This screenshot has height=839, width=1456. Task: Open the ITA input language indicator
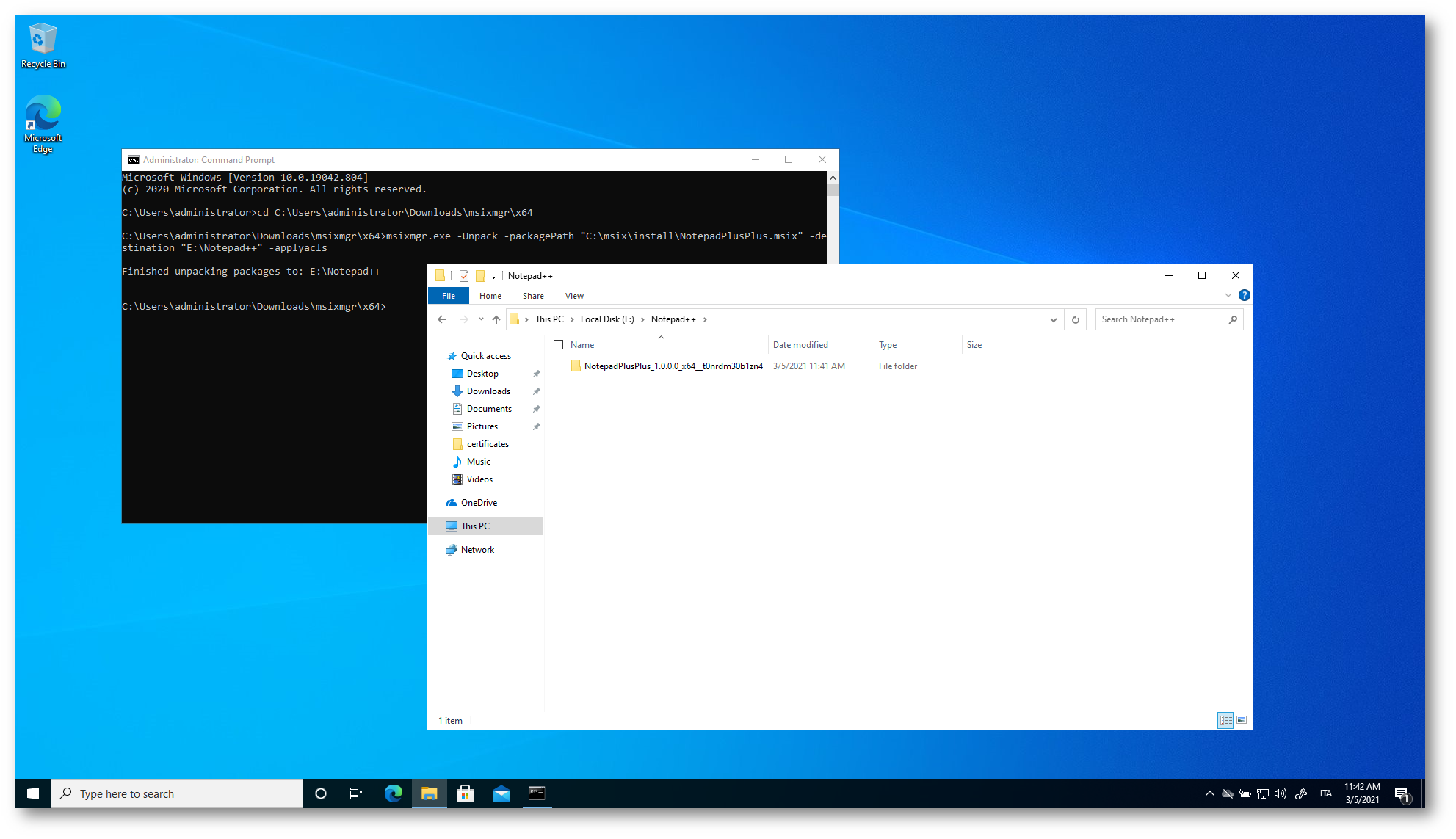coord(1325,793)
